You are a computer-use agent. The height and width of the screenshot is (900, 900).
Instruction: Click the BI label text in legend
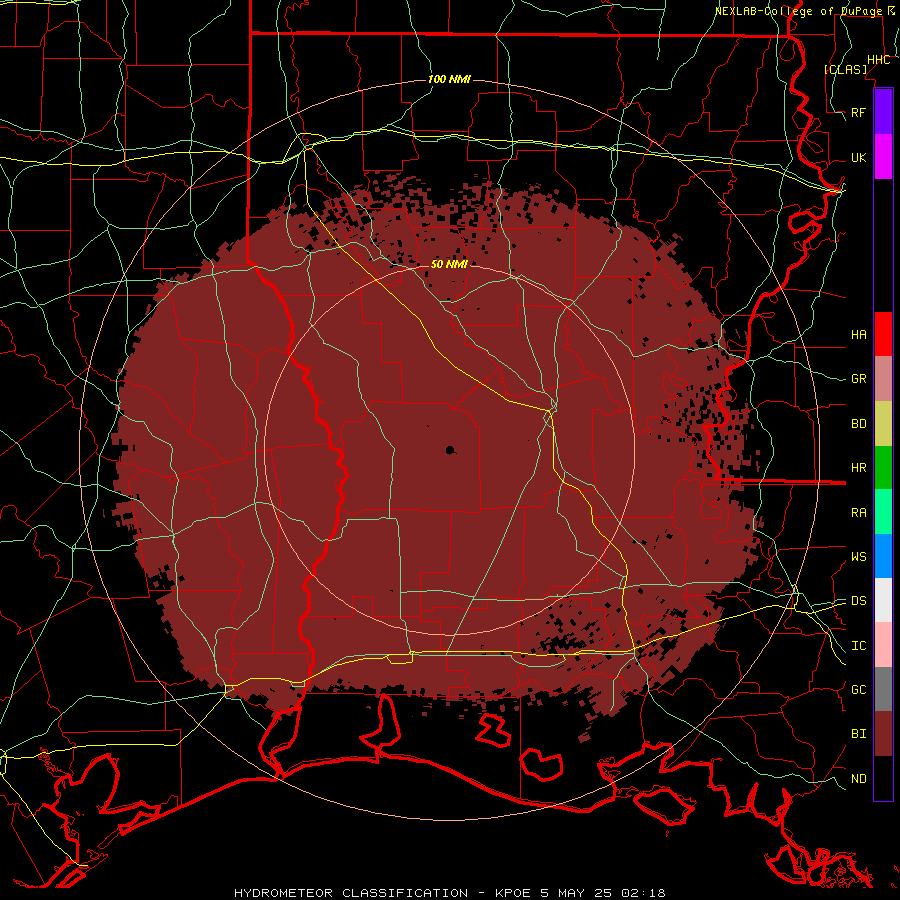click(858, 734)
